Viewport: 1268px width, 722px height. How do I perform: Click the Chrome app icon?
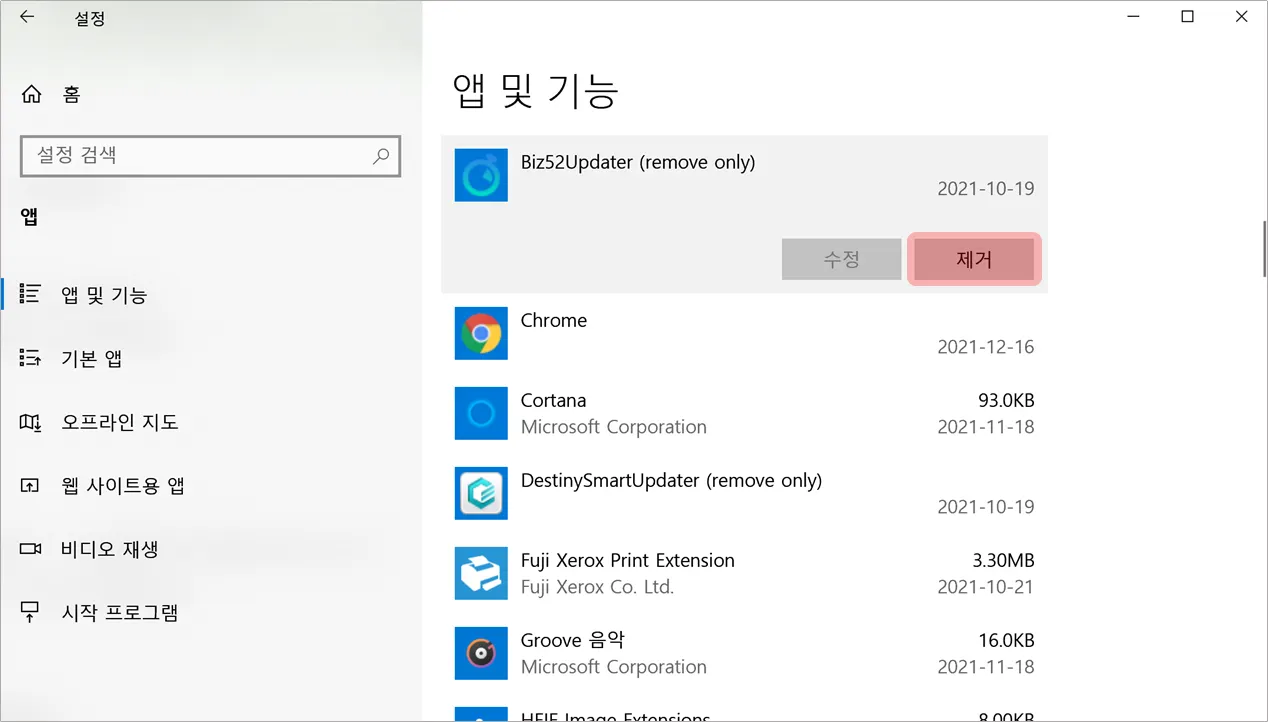coord(481,333)
